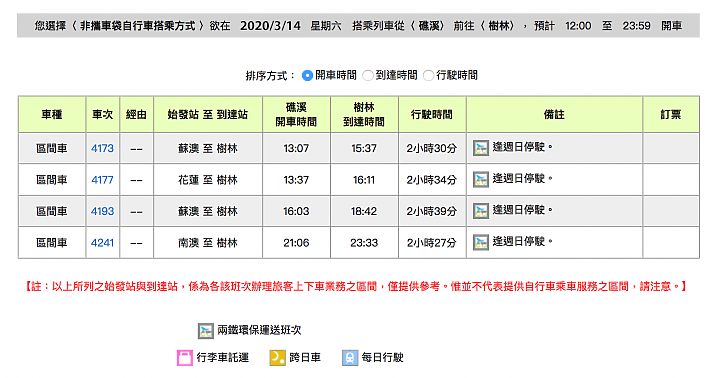Click travel duration 2小時27分
Viewport: 720px width, 378px height.
[432, 243]
